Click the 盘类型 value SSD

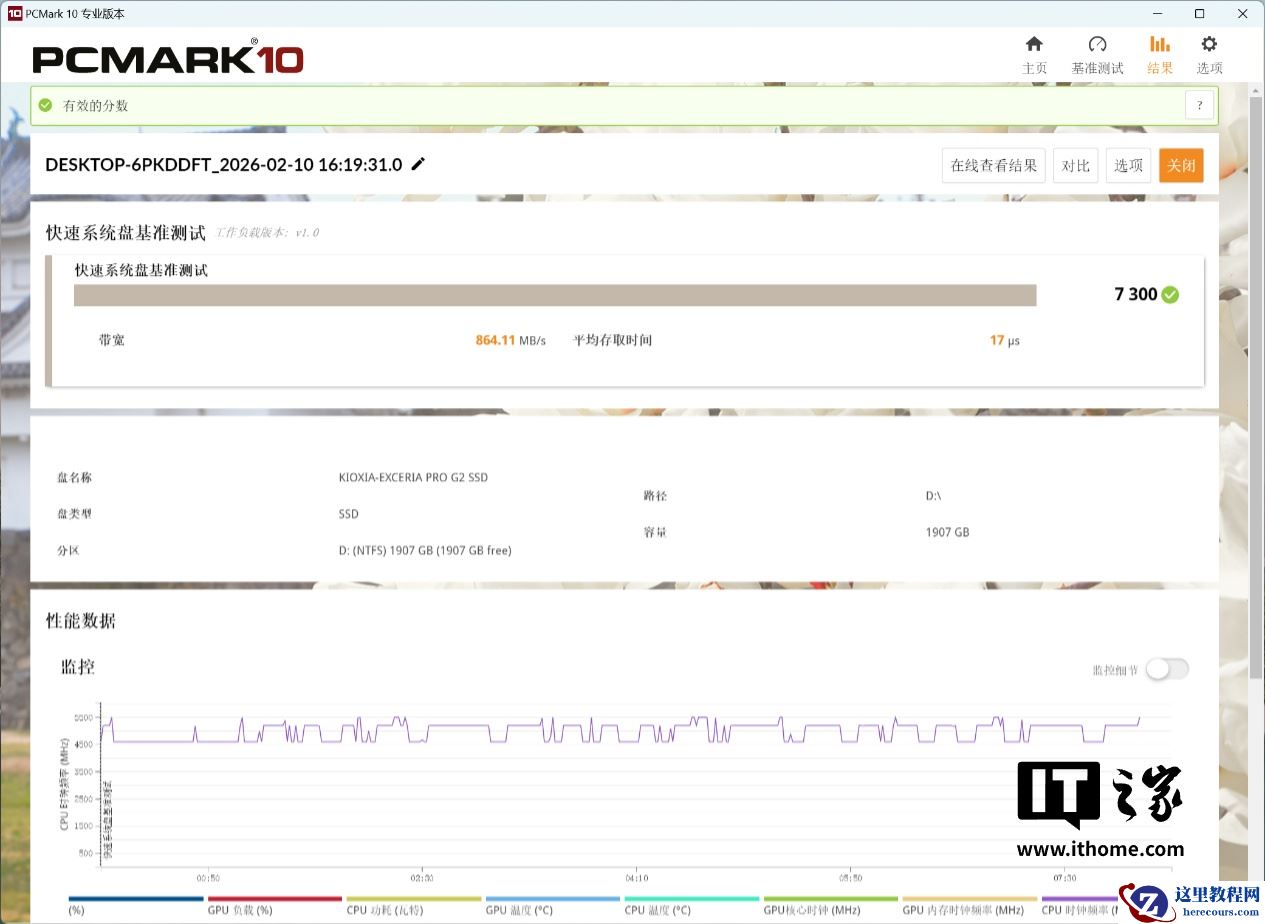(x=348, y=514)
